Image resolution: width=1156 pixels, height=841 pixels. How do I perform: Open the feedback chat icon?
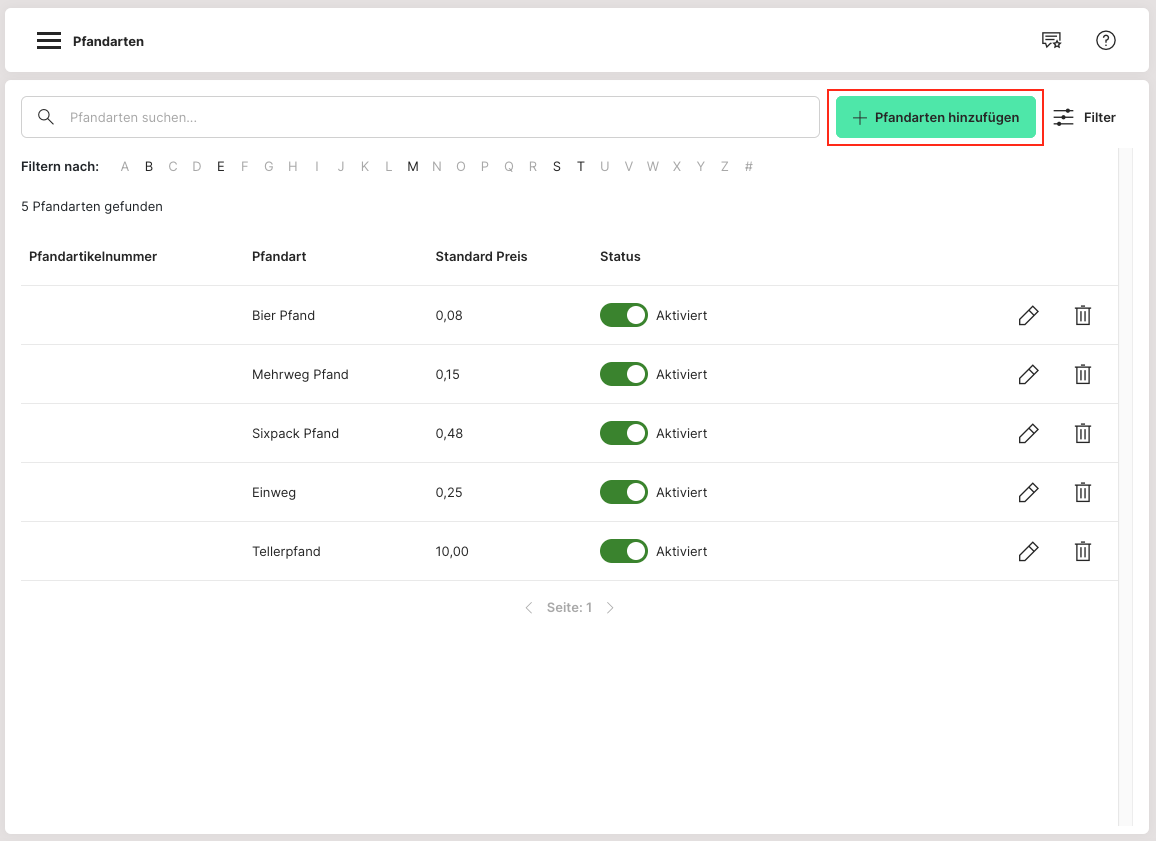[x=1051, y=40]
